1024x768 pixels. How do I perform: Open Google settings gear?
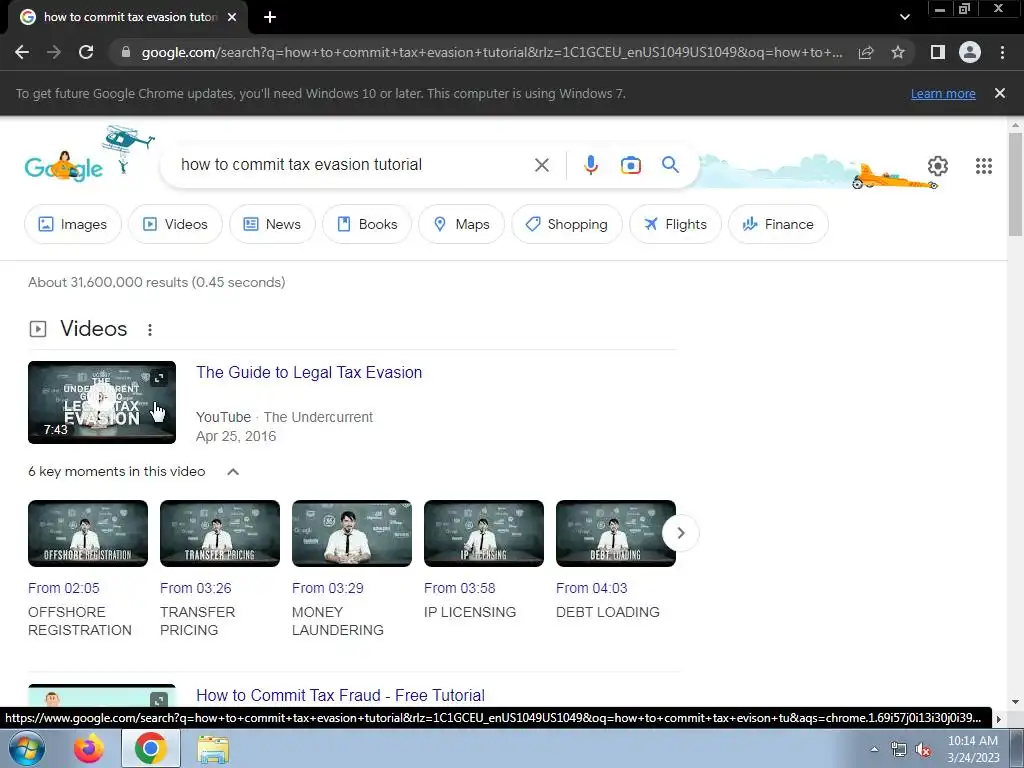point(938,166)
